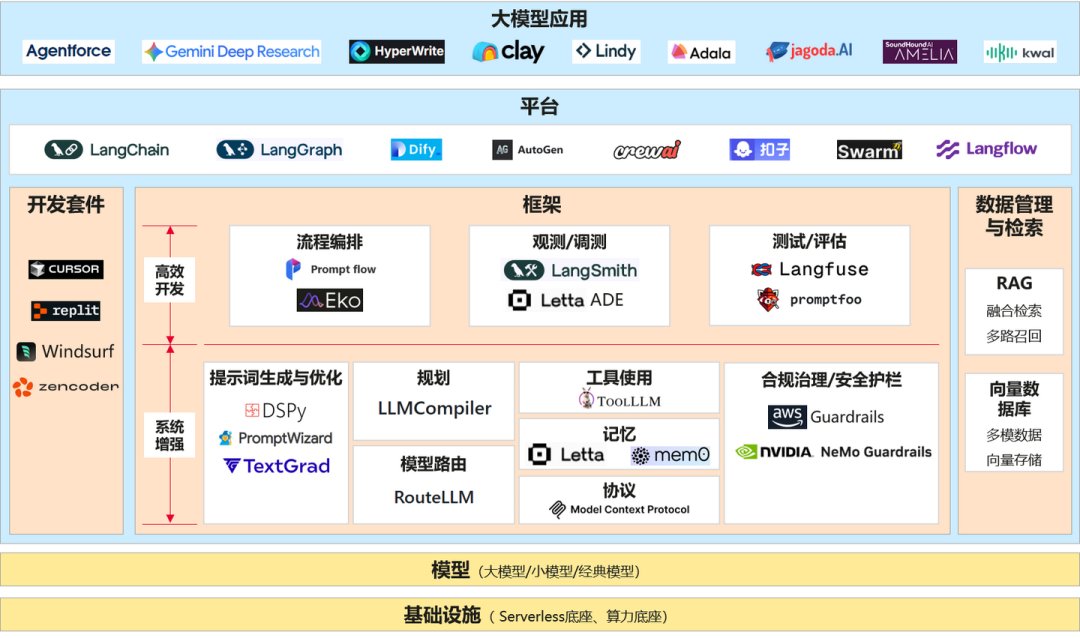Screen dimensions: 1080x638
Task: Click the LangGraph logo
Action: pos(279,150)
